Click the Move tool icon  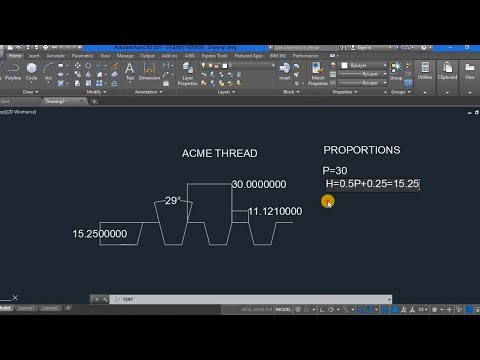coord(77,66)
